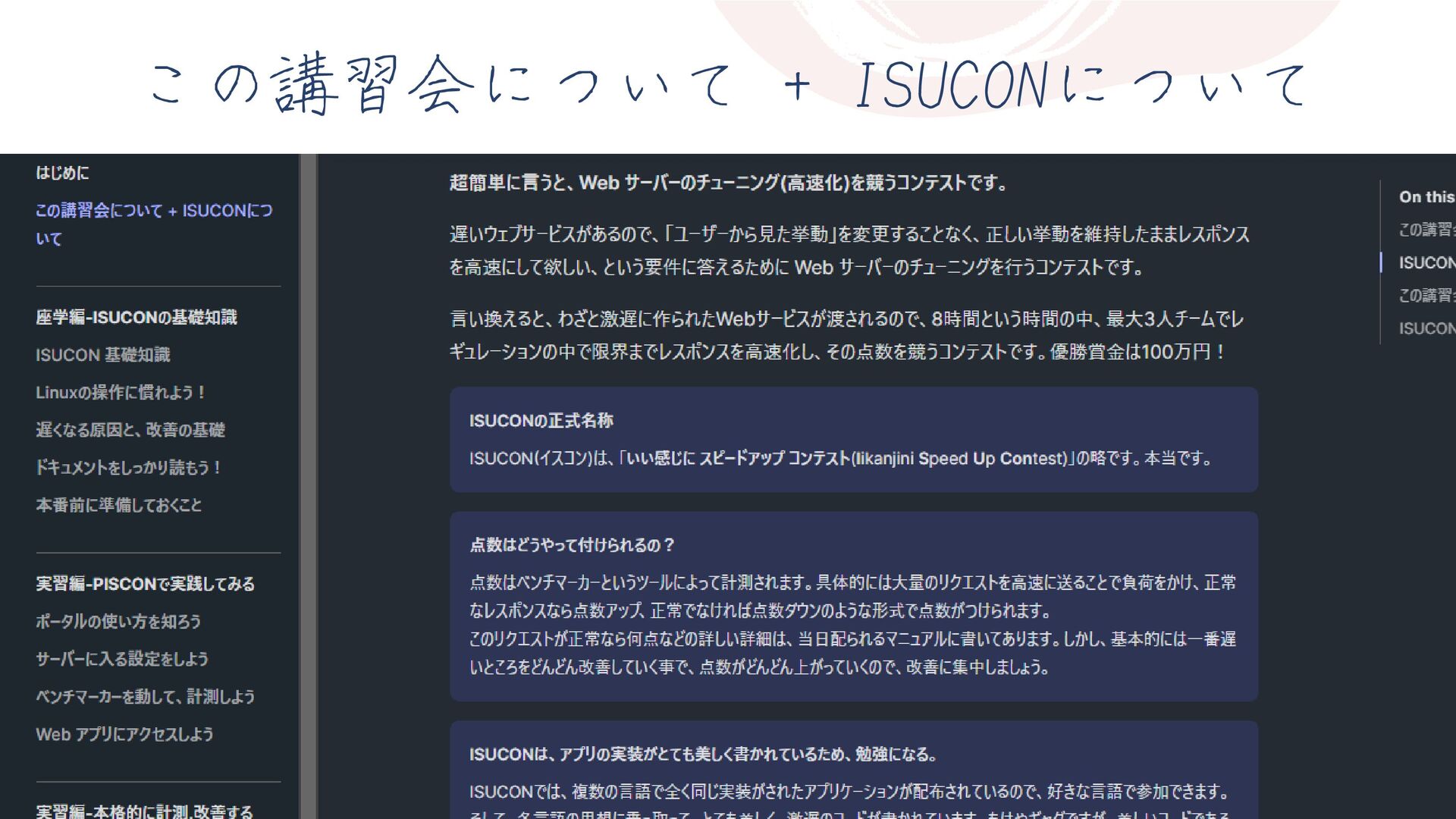Image resolution: width=1456 pixels, height=819 pixels.
Task: Click the 超簡単に言うと bold summary line
Action: [730, 183]
